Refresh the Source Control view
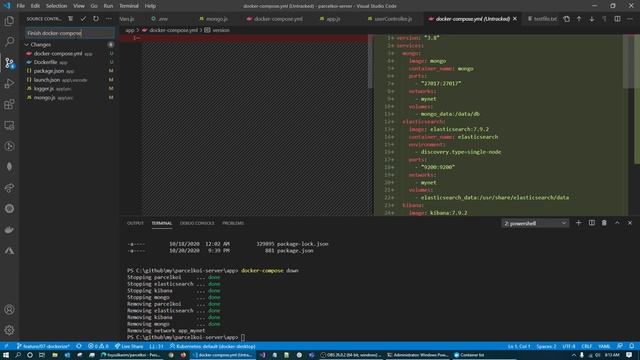This screenshot has width=640, height=360. tap(96, 19)
